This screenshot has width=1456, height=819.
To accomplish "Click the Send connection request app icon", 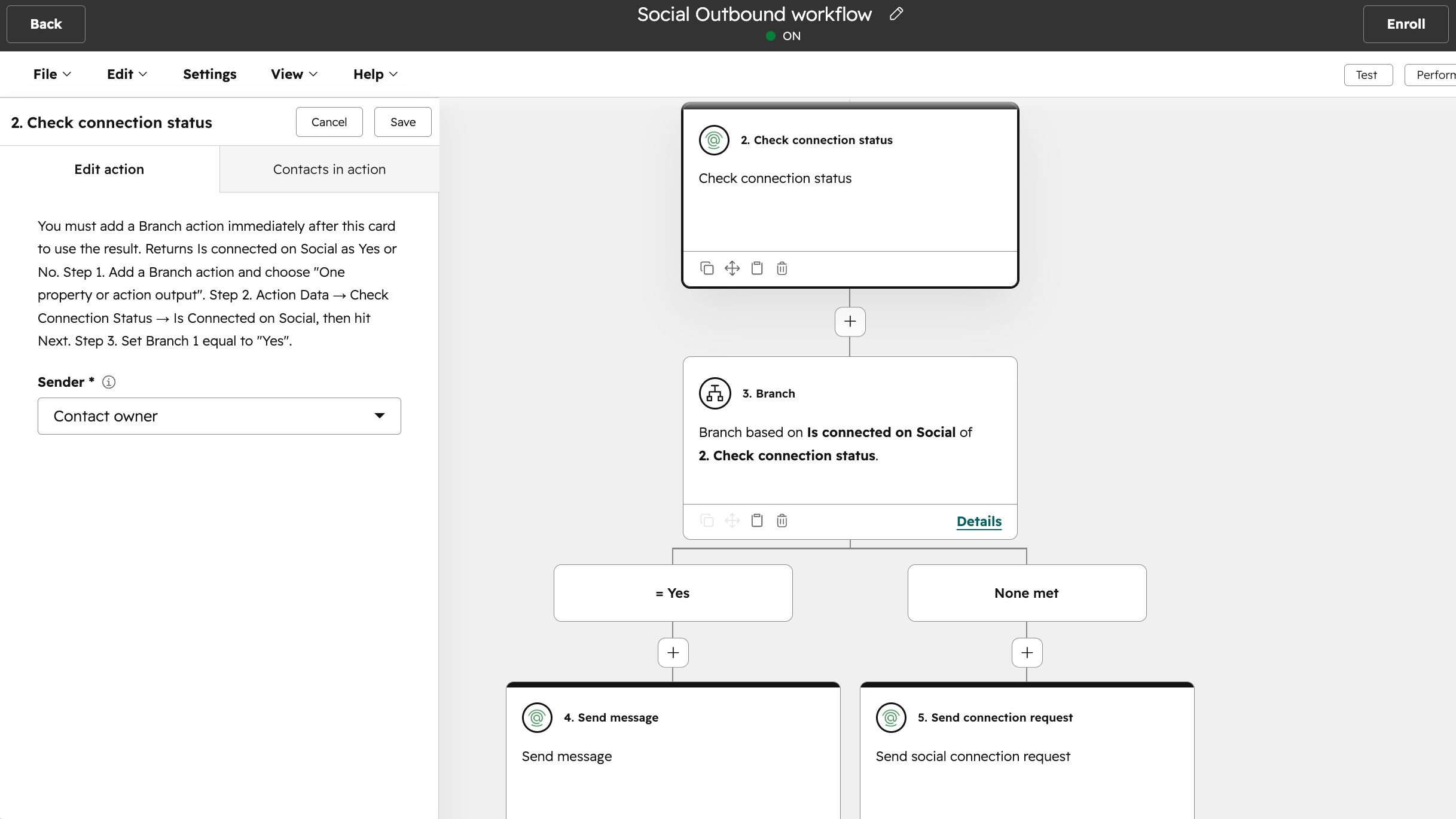I will coord(891,717).
